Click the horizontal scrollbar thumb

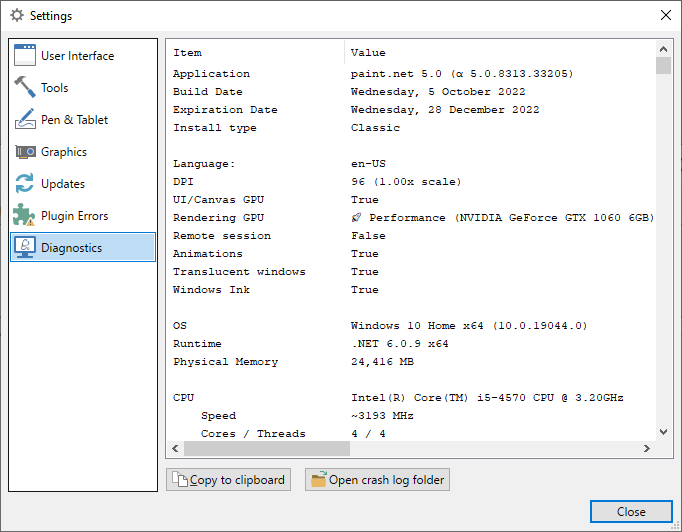click(267, 448)
